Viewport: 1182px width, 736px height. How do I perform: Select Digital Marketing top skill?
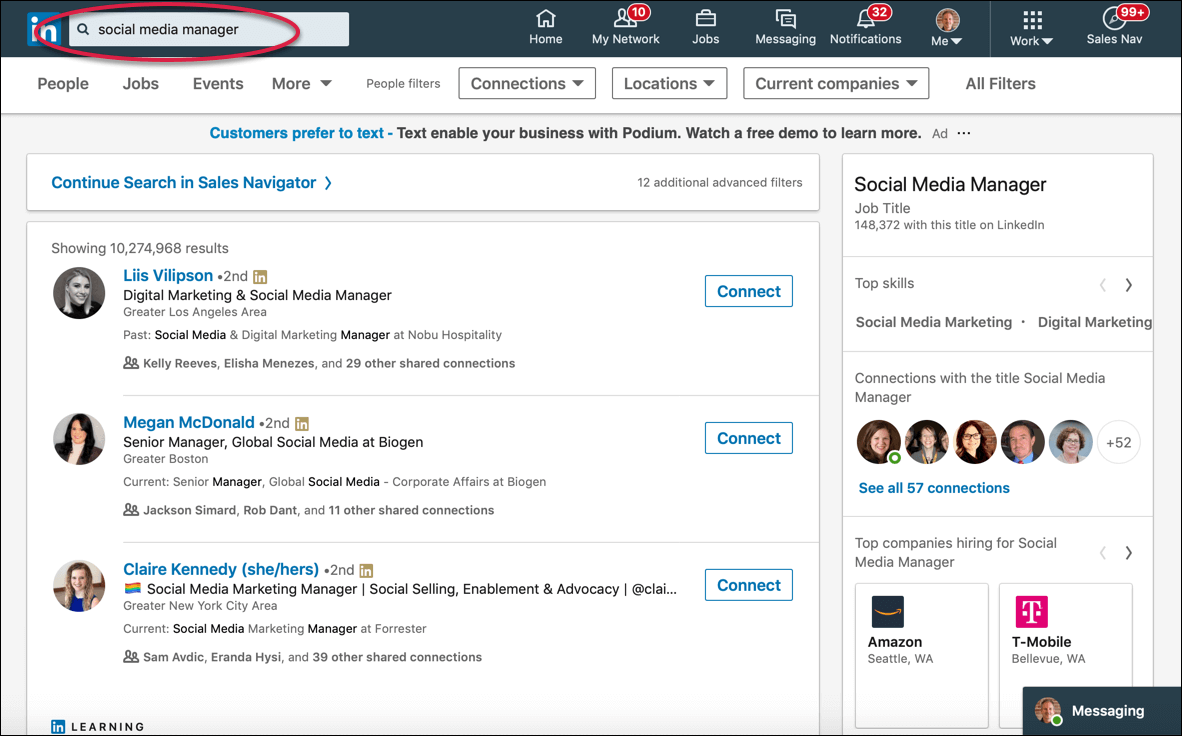[1095, 322]
